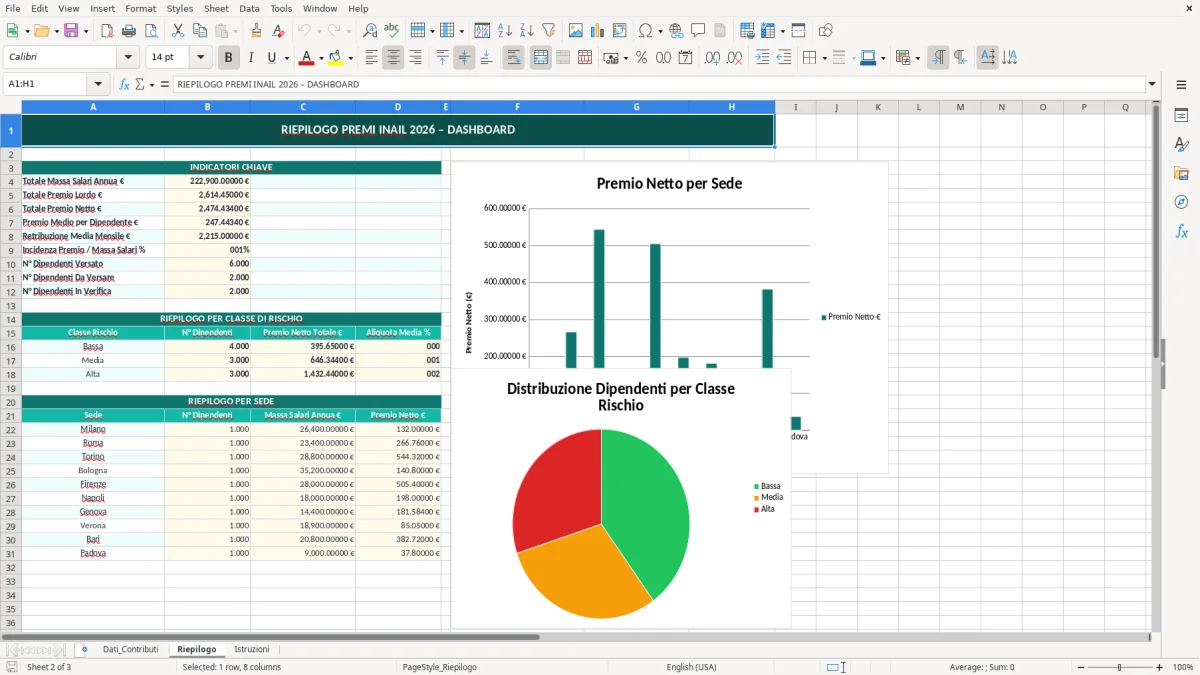Insert Image from toolbar
This screenshot has height=675, width=1200.
[x=576, y=31]
